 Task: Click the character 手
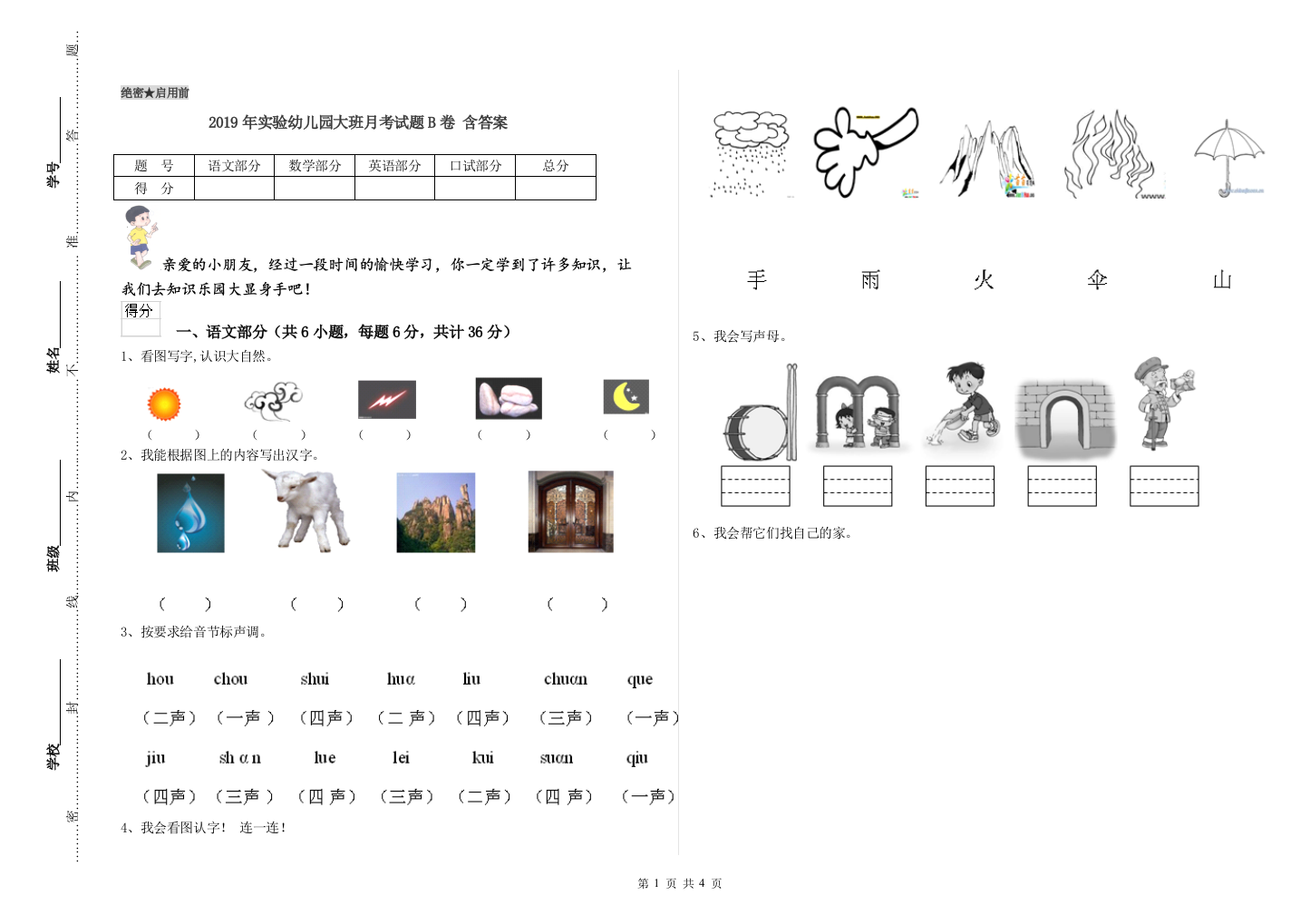[x=757, y=279]
